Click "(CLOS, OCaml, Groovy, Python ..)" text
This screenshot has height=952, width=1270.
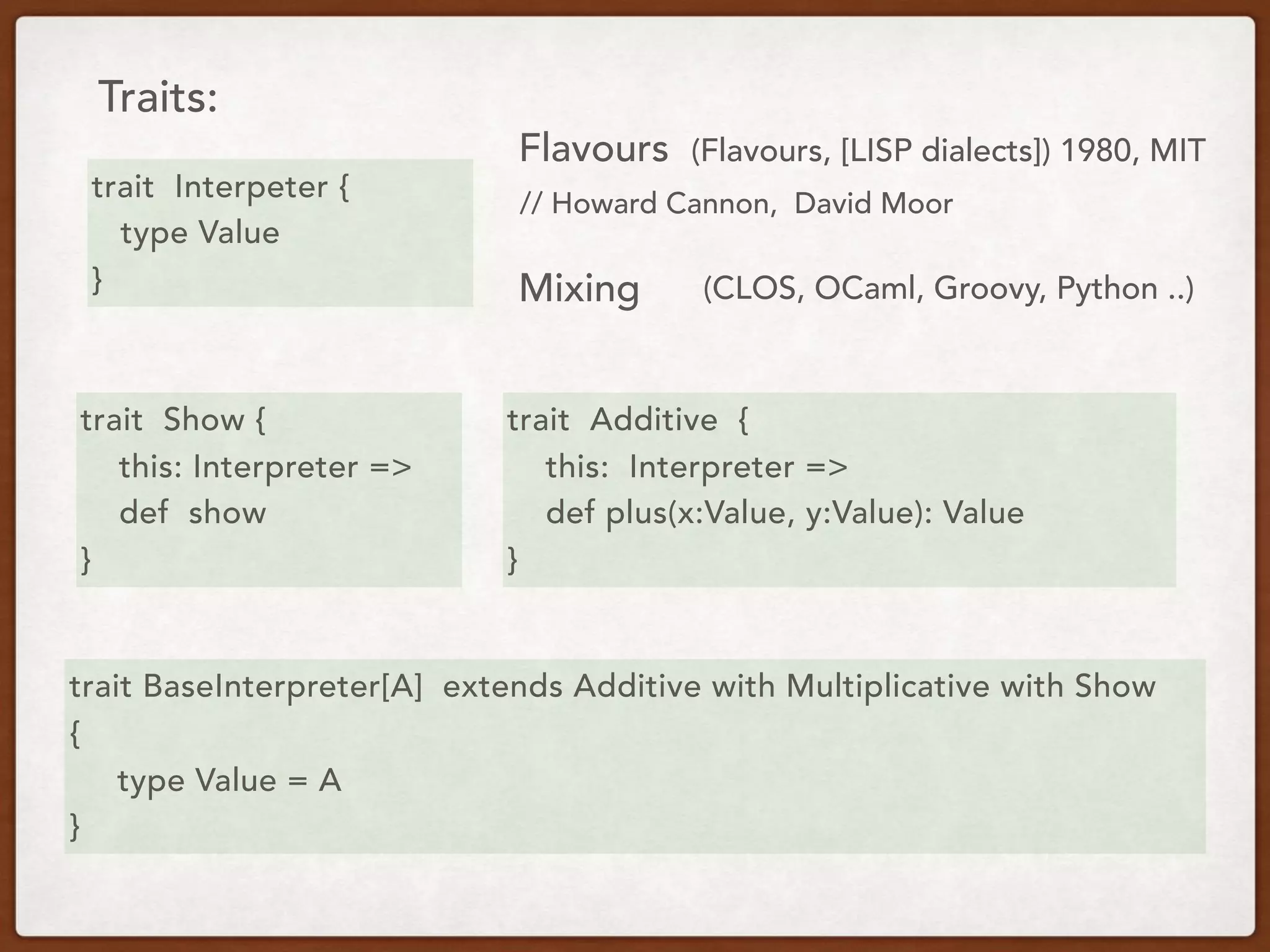pos(948,289)
